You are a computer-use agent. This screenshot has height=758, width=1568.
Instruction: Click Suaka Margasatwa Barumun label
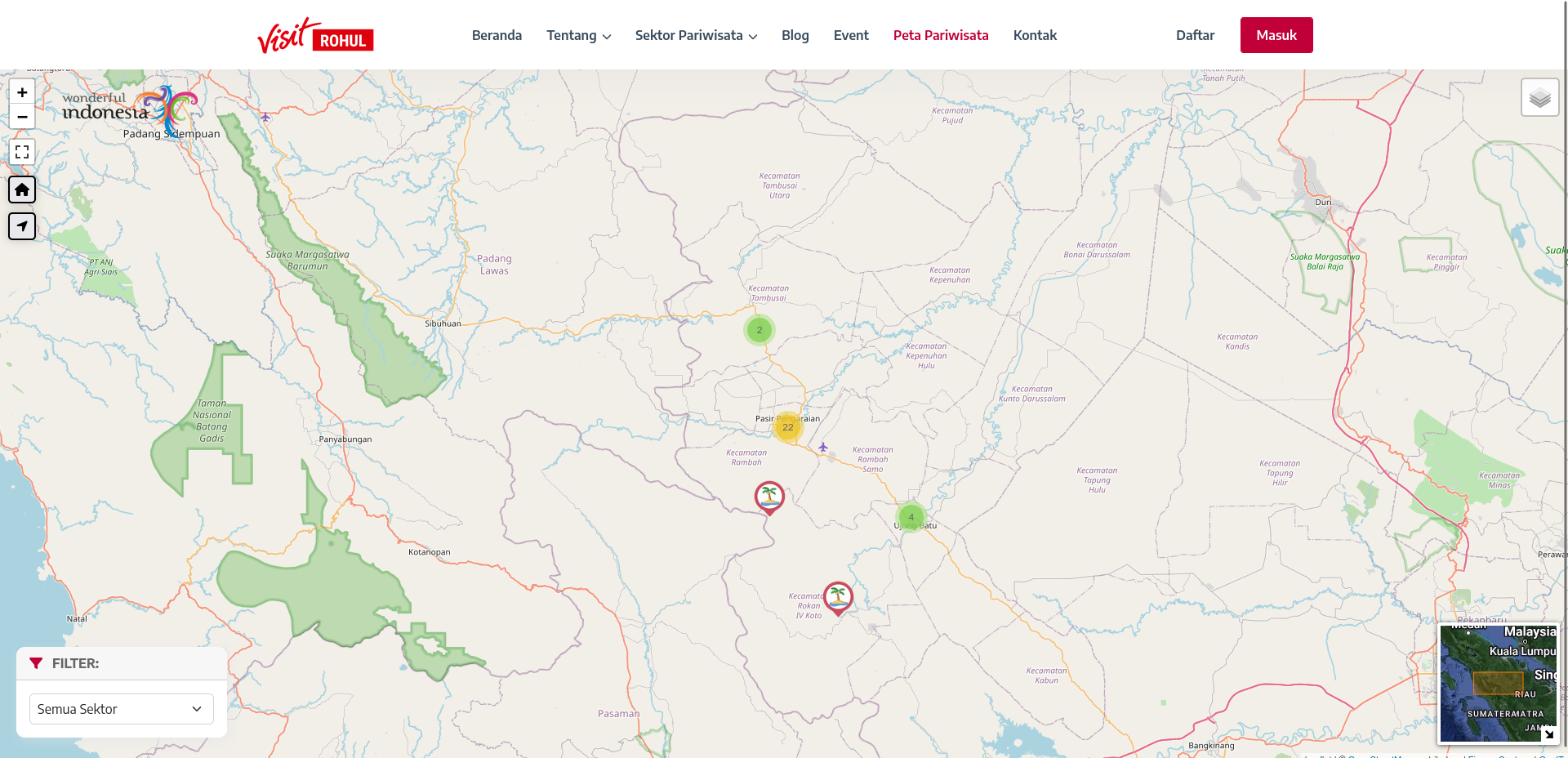point(307,261)
